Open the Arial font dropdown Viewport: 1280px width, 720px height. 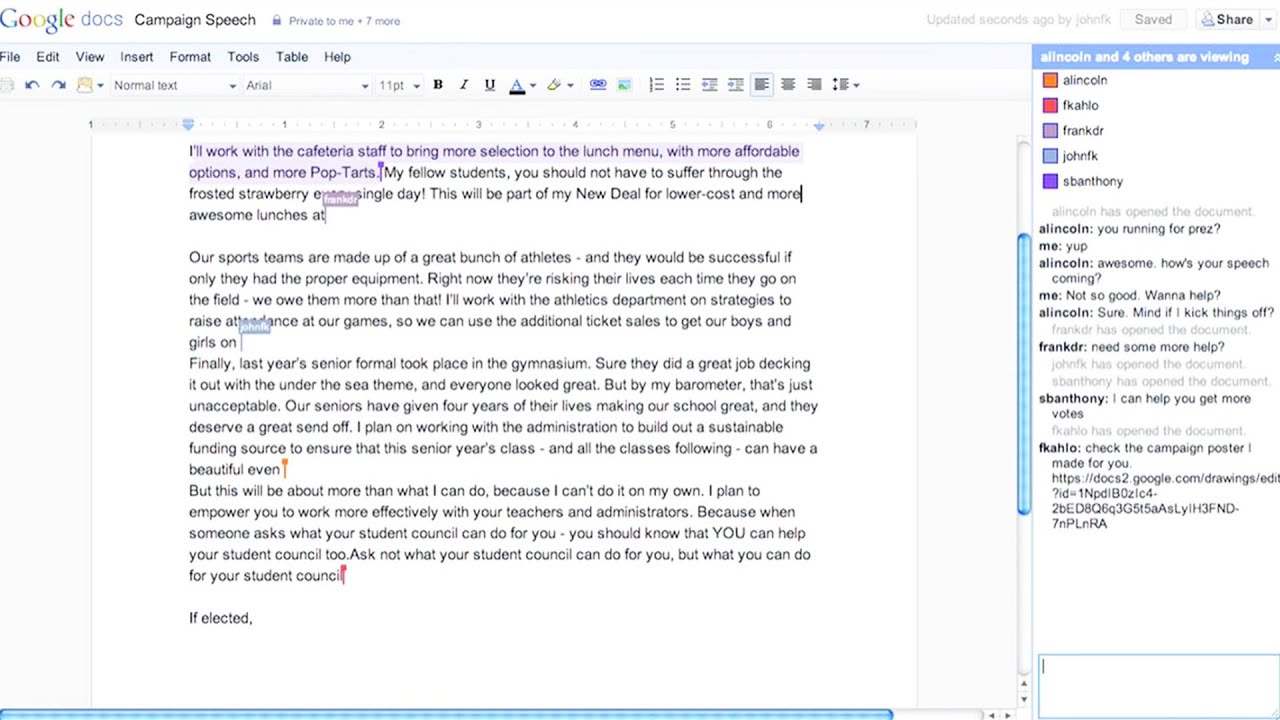pyautogui.click(x=307, y=85)
